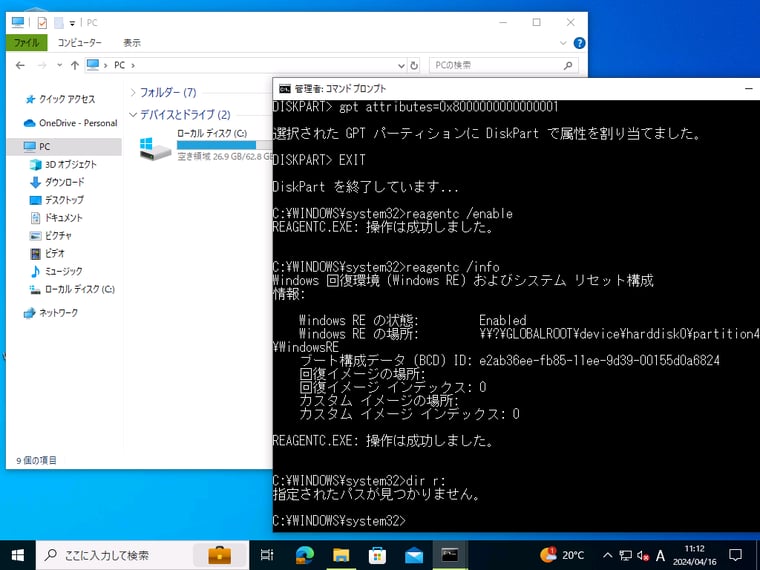This screenshot has width=760, height=570.
Task: Click the C: drive free space bar
Action: pyautogui.click(x=224, y=145)
